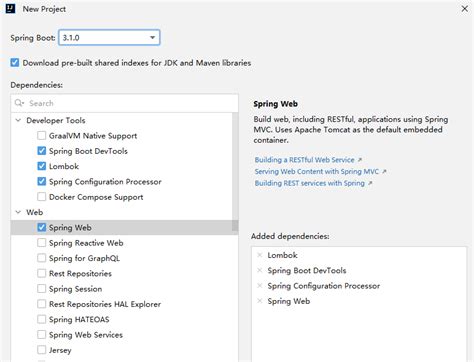This screenshot has width=474, height=362.
Task: Select the Spring Reactive Web item
Action: [86, 243]
